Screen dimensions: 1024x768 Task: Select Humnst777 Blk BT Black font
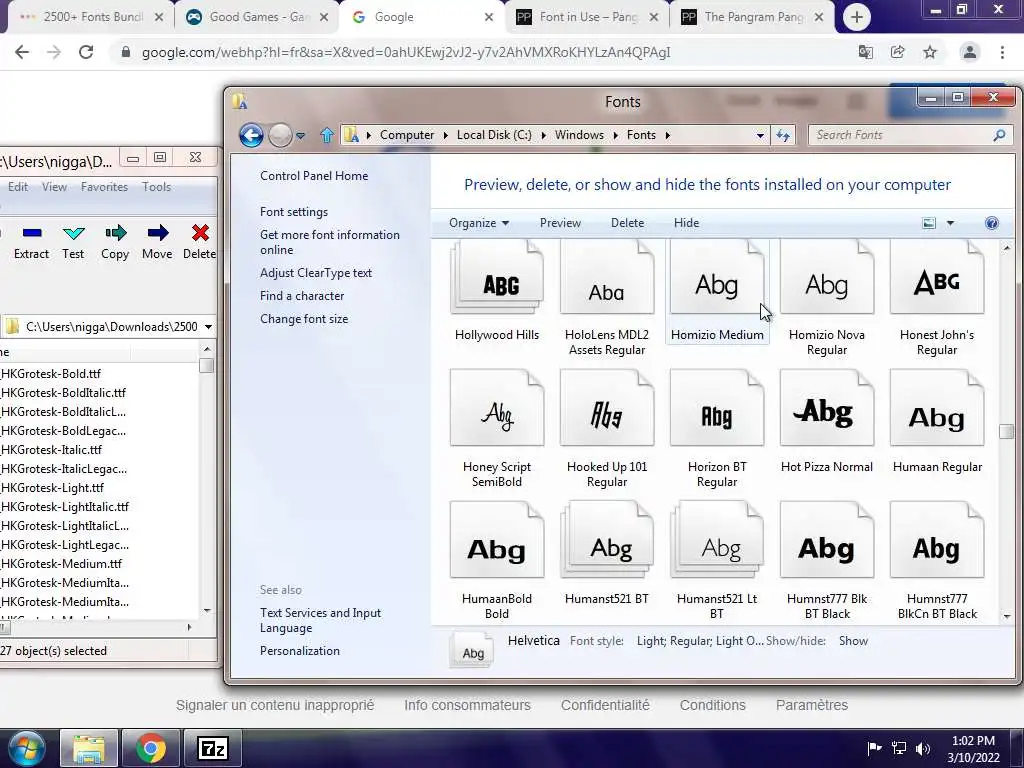tap(827, 561)
